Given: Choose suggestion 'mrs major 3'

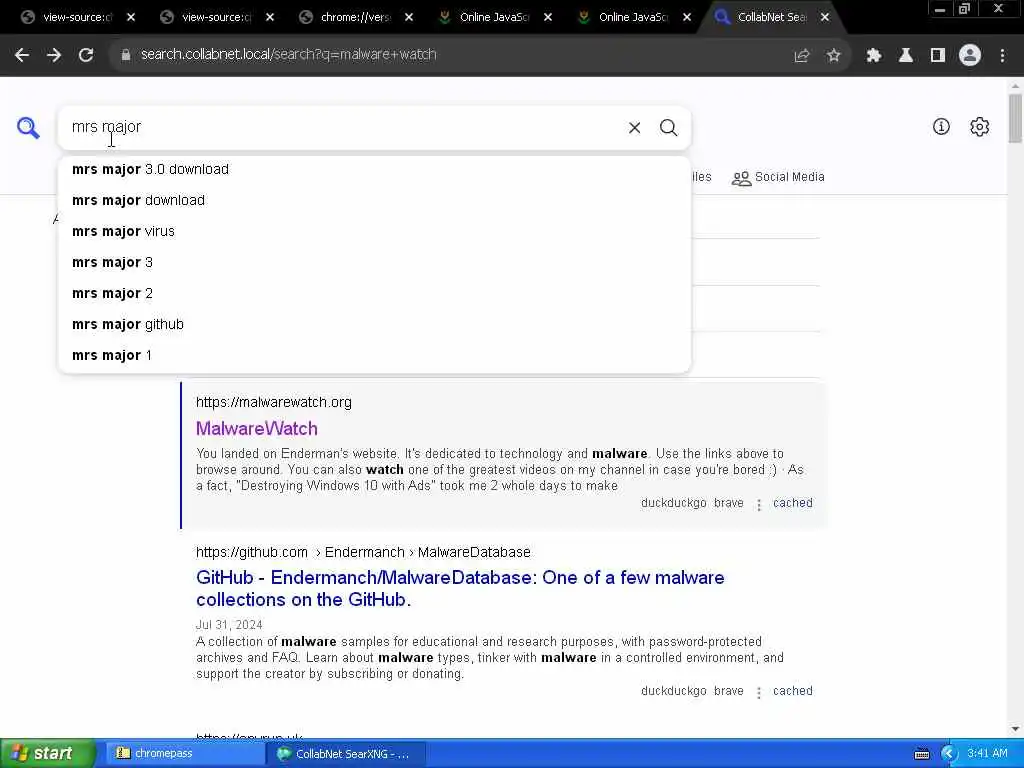Looking at the screenshot, I should 374,263.
